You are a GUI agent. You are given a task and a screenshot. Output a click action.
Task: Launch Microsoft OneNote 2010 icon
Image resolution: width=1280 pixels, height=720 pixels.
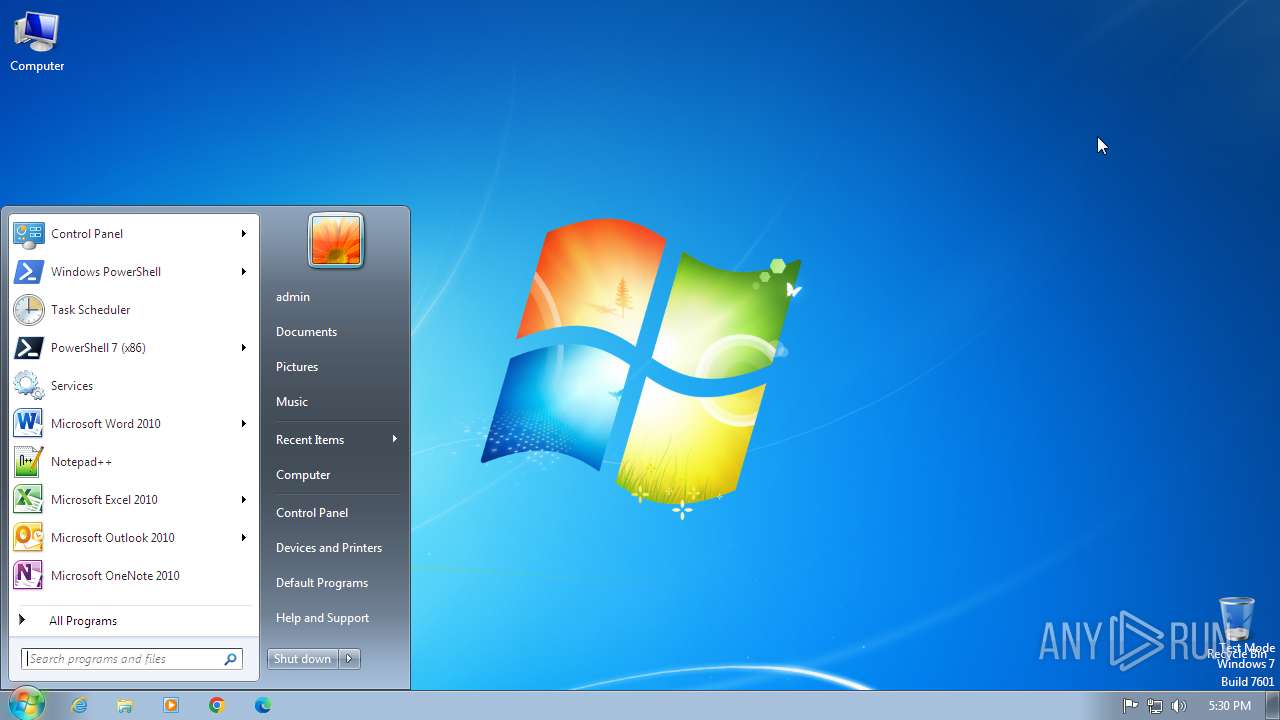point(28,576)
